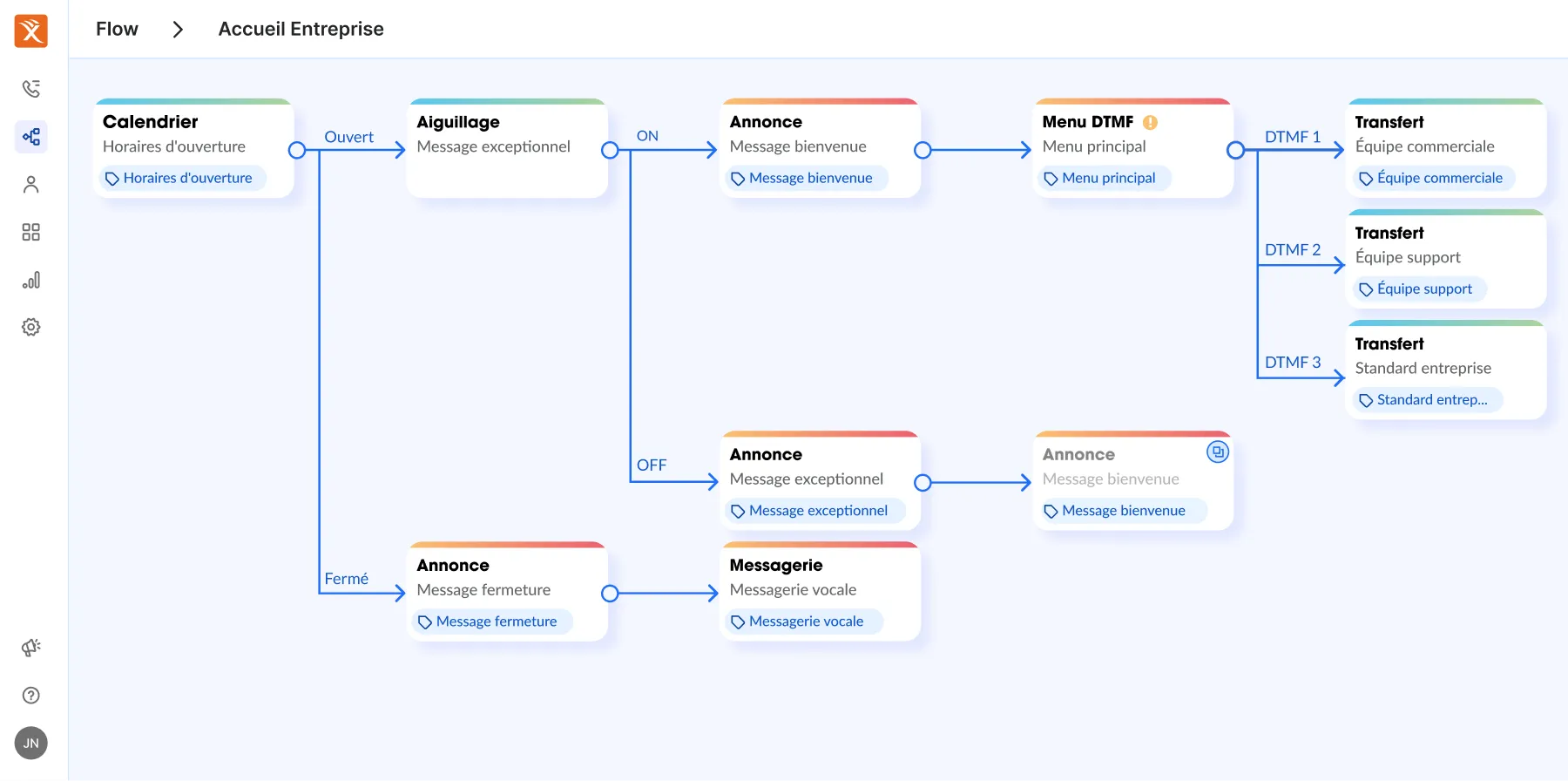The width and height of the screenshot is (1568, 781).
Task: Click the JN user avatar
Action: [x=31, y=744]
